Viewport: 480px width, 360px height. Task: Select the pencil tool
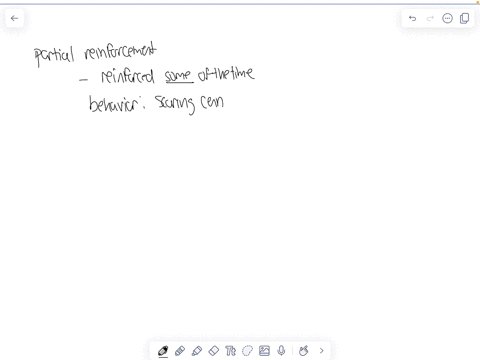coord(180,351)
